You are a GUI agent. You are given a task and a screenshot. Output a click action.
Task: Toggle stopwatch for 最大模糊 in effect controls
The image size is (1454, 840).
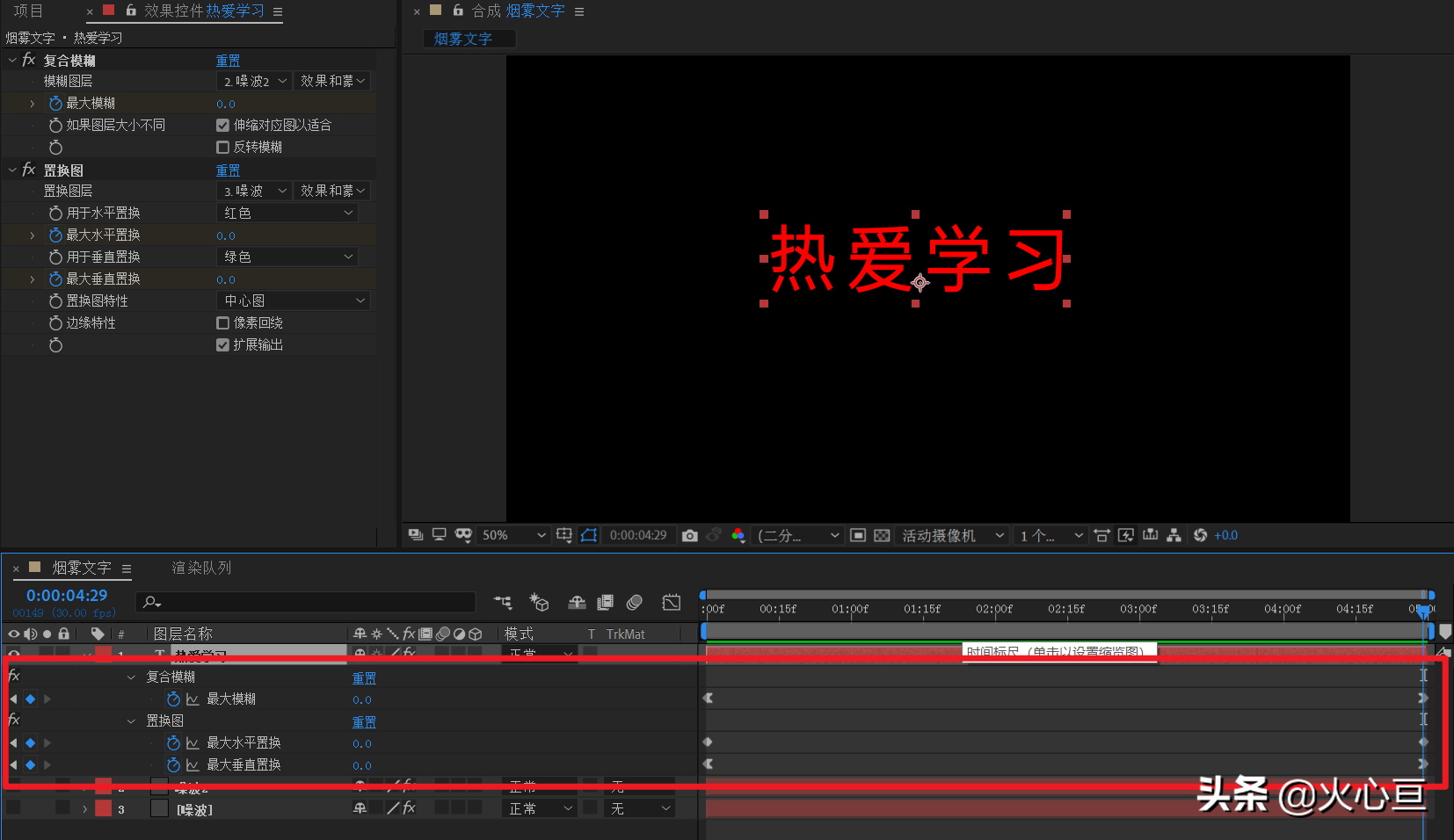(x=56, y=103)
